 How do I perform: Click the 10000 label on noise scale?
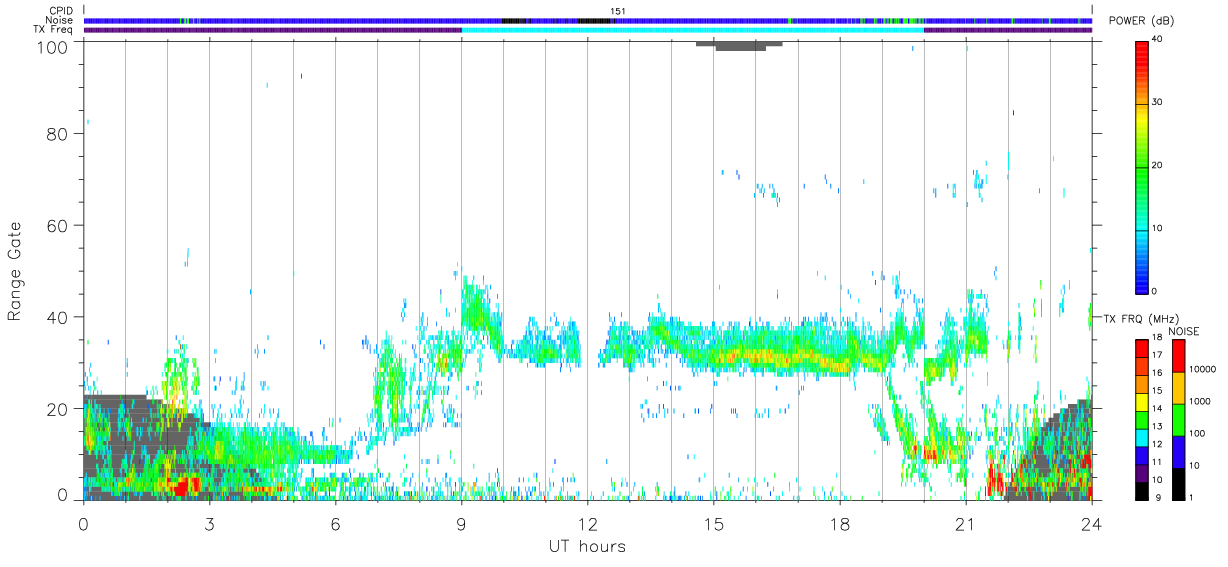click(1201, 369)
